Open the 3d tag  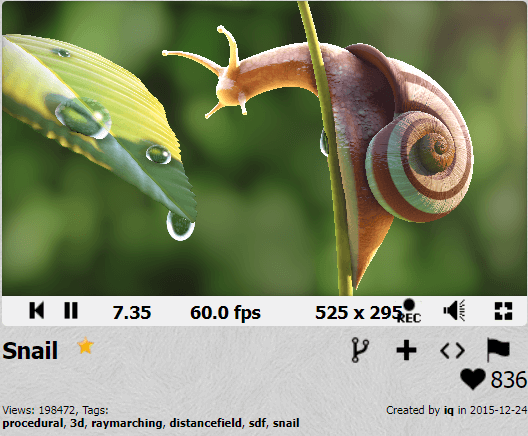point(77,423)
